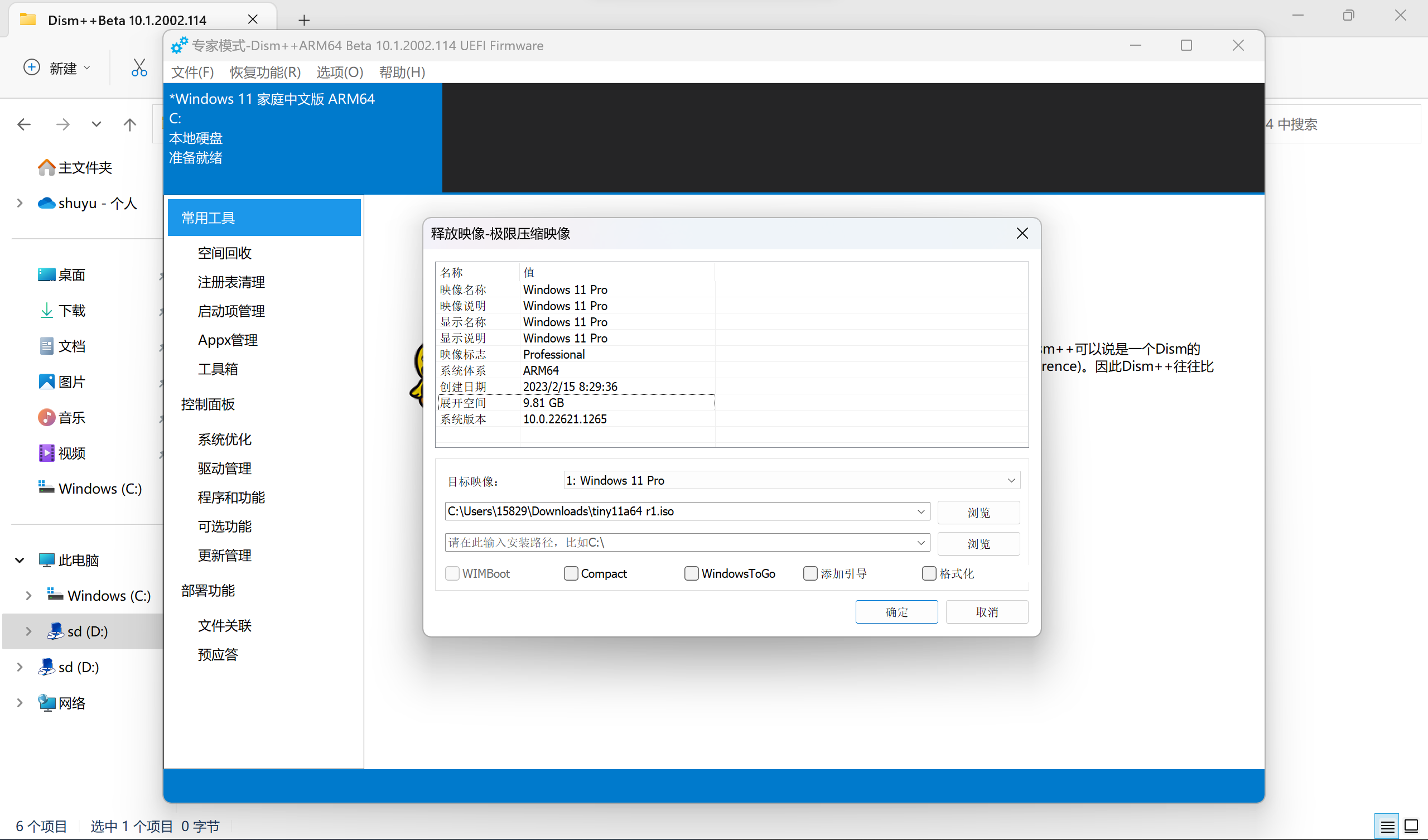This screenshot has height=840, width=1428.
Task: Open 工具箱 in the sidebar
Action: [x=218, y=369]
